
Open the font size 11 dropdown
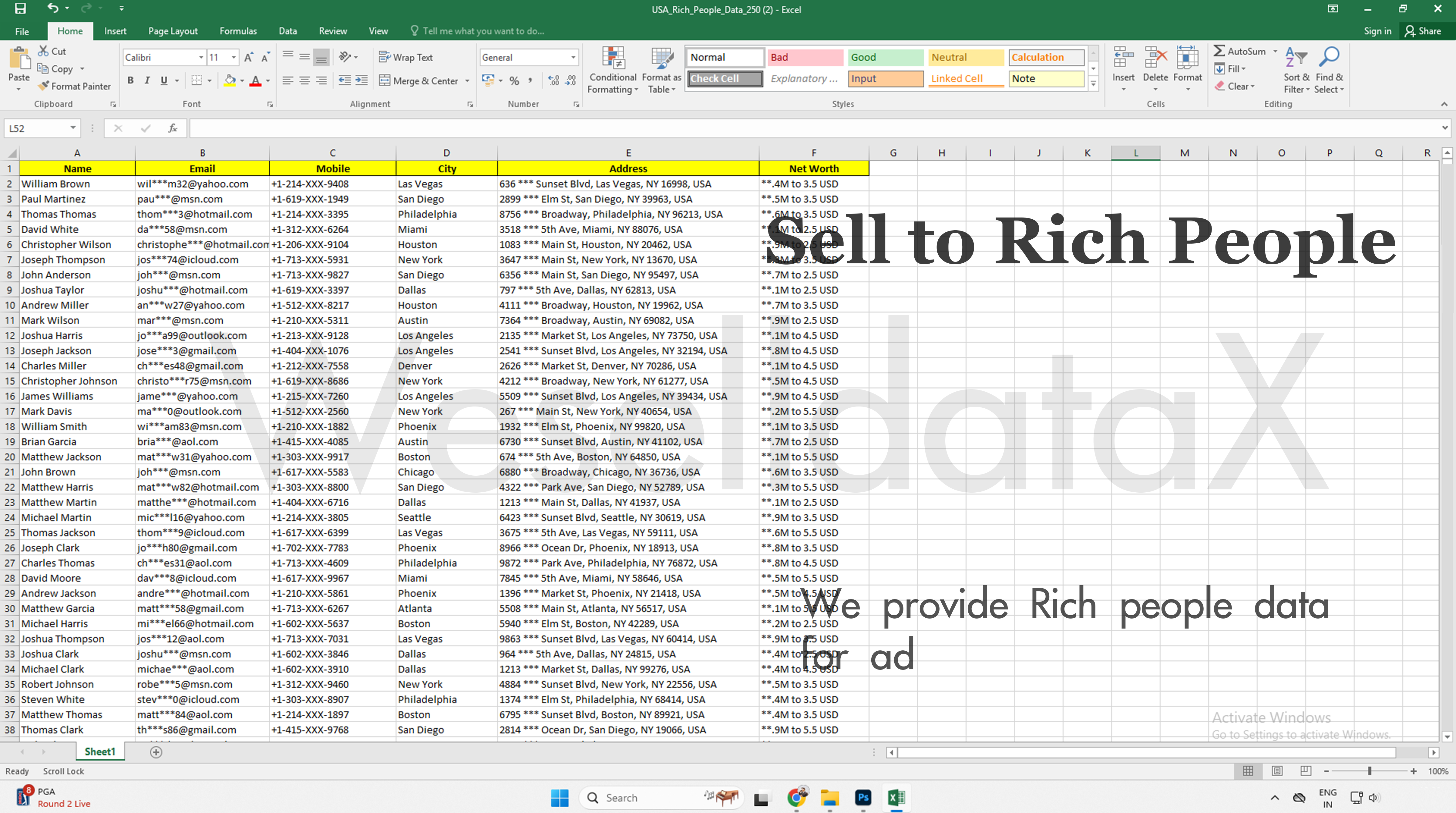click(x=234, y=57)
